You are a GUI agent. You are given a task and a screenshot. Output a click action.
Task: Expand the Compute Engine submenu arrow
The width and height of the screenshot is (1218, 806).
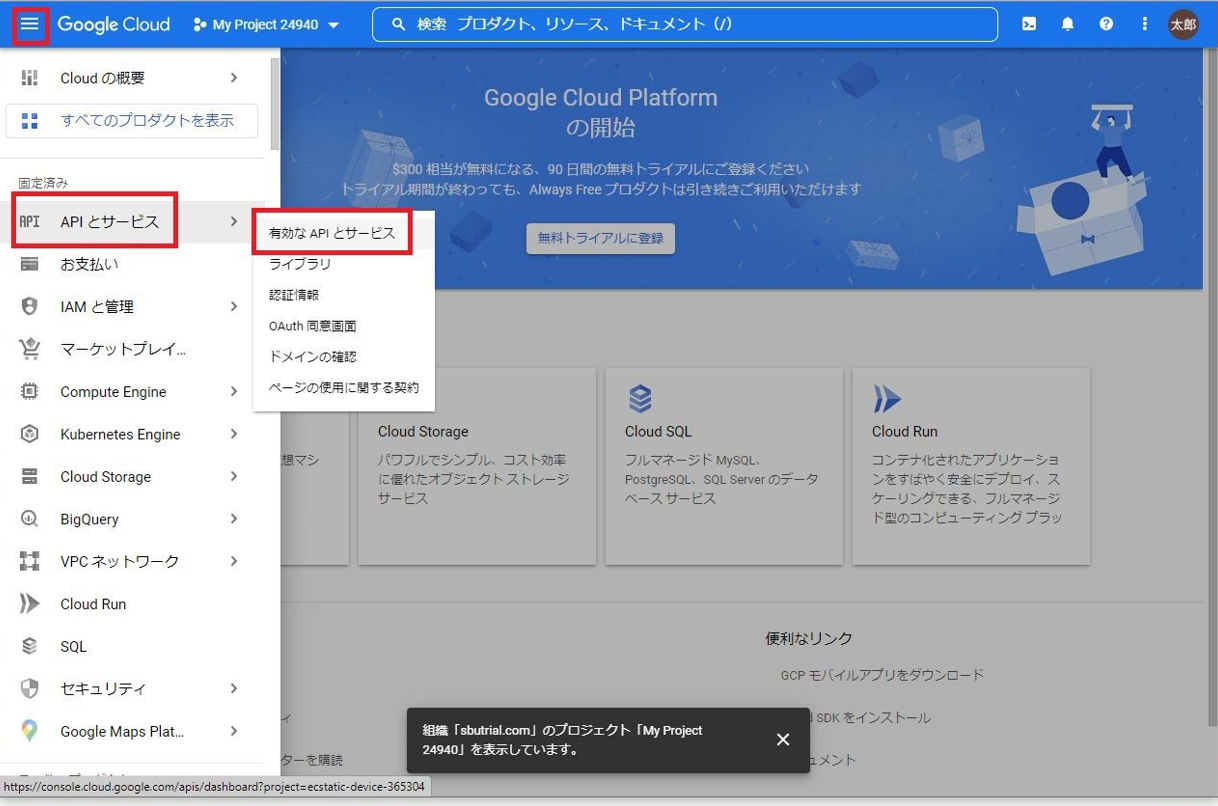234,392
